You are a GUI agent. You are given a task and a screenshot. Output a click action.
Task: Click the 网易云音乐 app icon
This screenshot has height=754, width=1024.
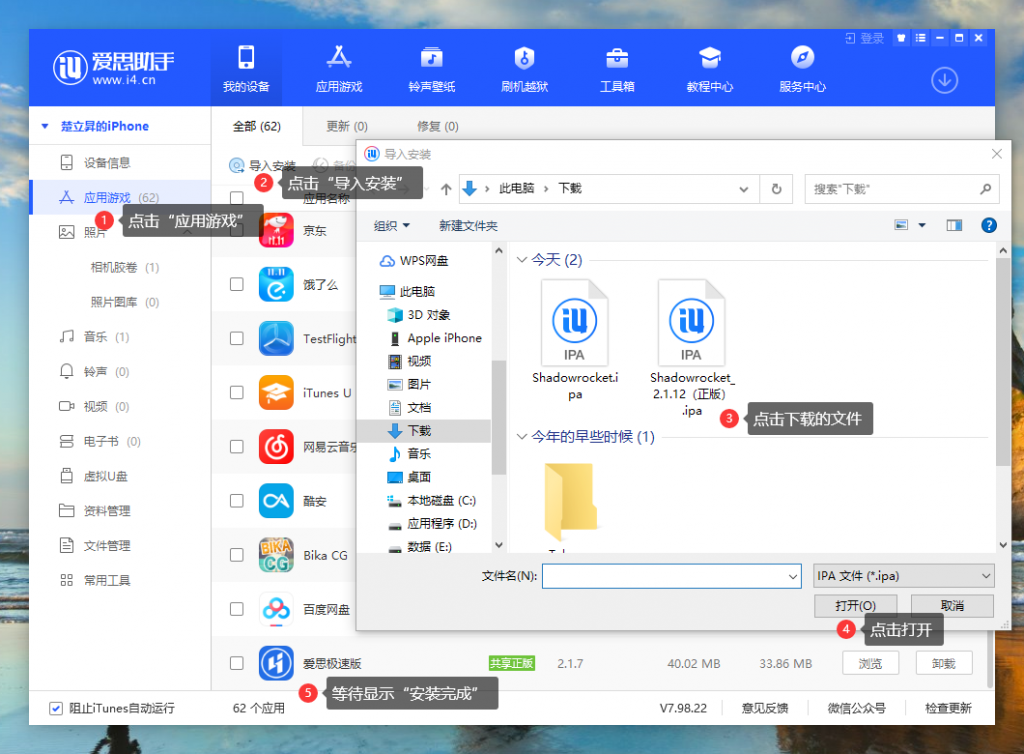click(x=276, y=447)
